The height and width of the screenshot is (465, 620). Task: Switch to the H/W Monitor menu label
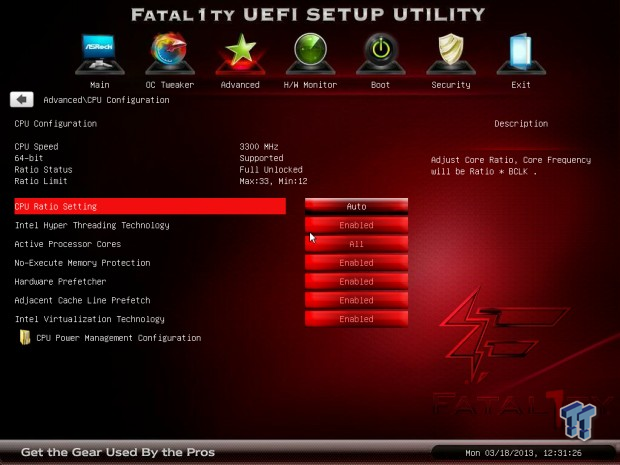pos(310,85)
